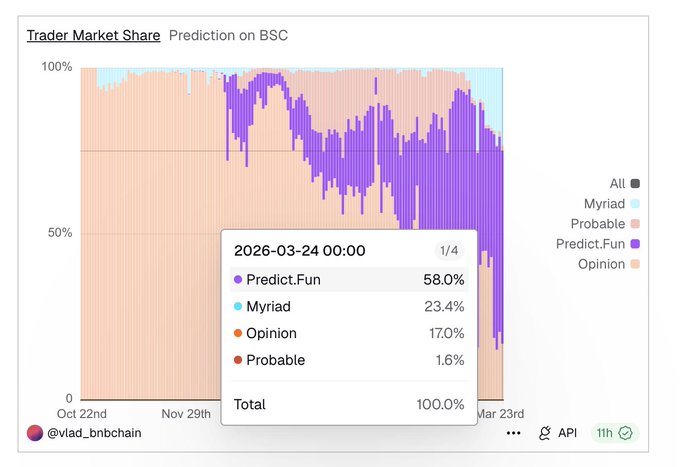Screen dimensions: 680x467
Task: Click the API text label
Action: [568, 433]
